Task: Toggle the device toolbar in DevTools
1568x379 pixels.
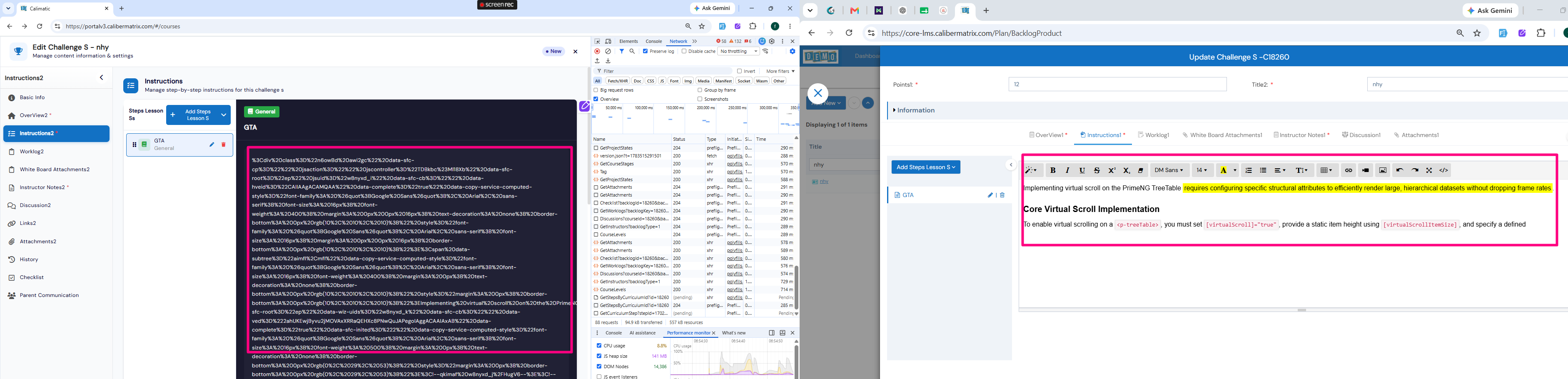Action: pos(608,41)
